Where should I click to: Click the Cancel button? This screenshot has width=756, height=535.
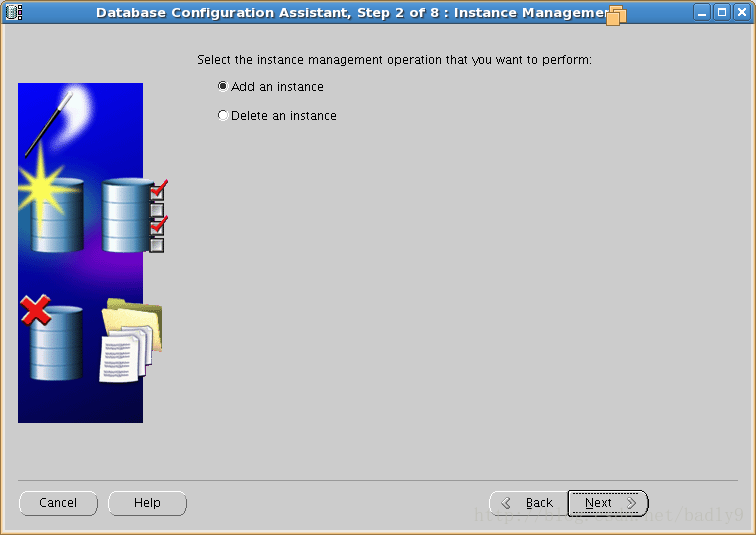(x=58, y=503)
